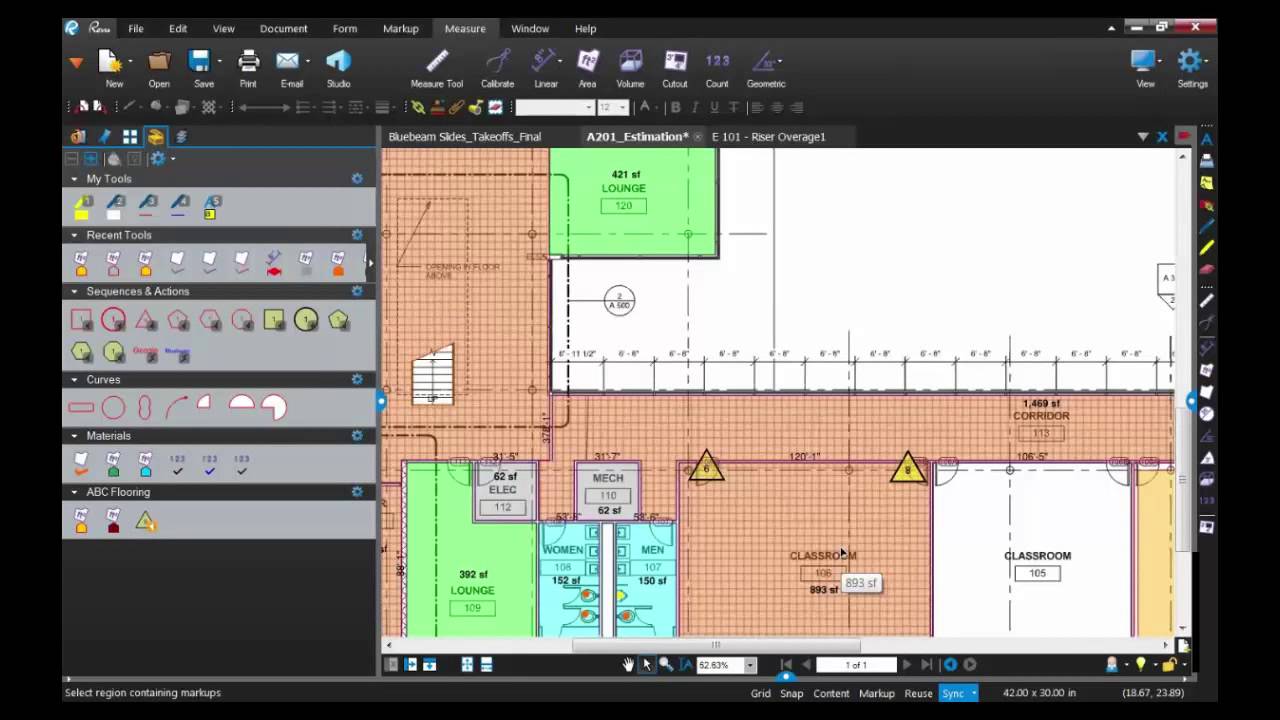This screenshot has width=1280, height=720.
Task: Toggle the Grid status option
Action: pyautogui.click(x=761, y=693)
